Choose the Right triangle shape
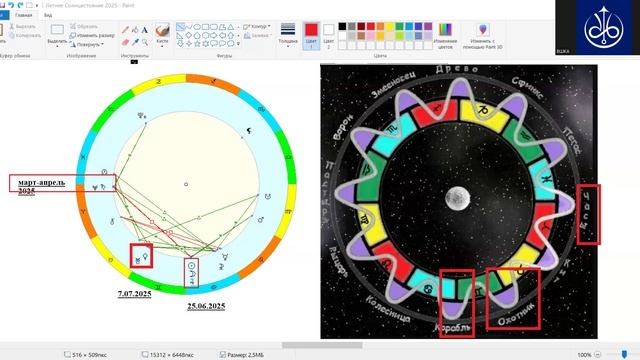The height and width of the screenshot is (360, 640). (180, 36)
